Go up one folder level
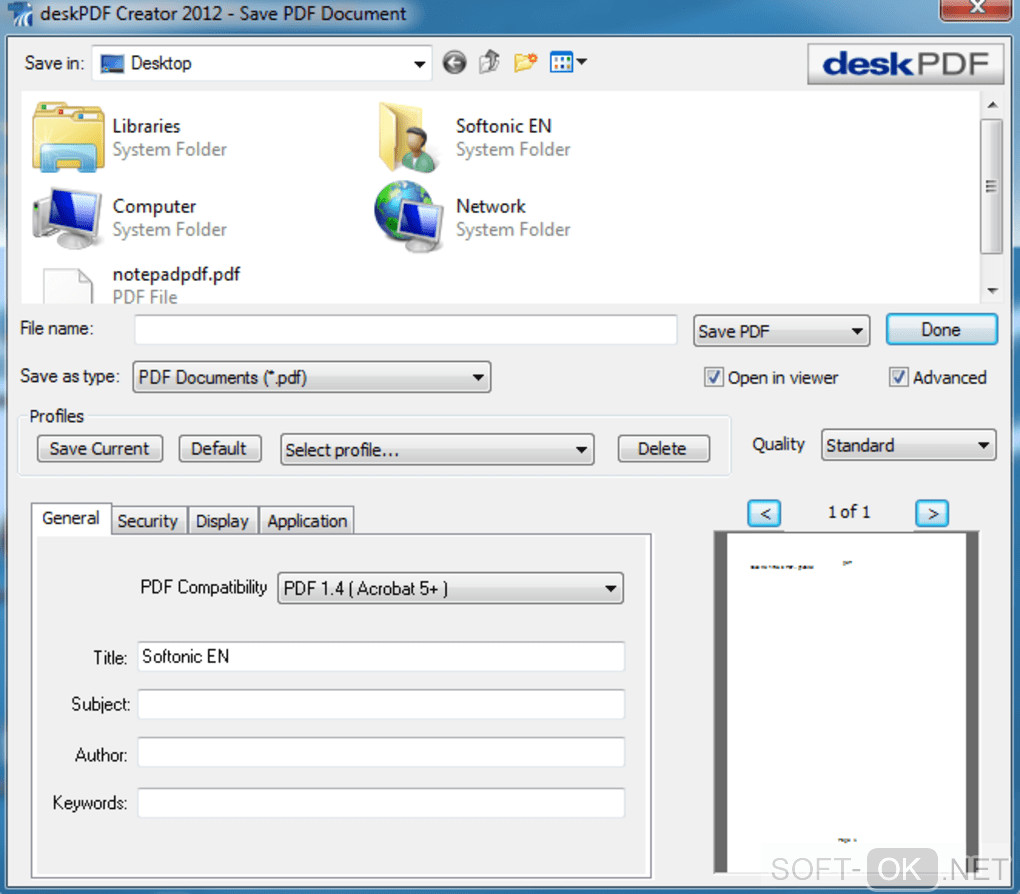Image resolution: width=1020 pixels, height=894 pixels. [x=489, y=62]
